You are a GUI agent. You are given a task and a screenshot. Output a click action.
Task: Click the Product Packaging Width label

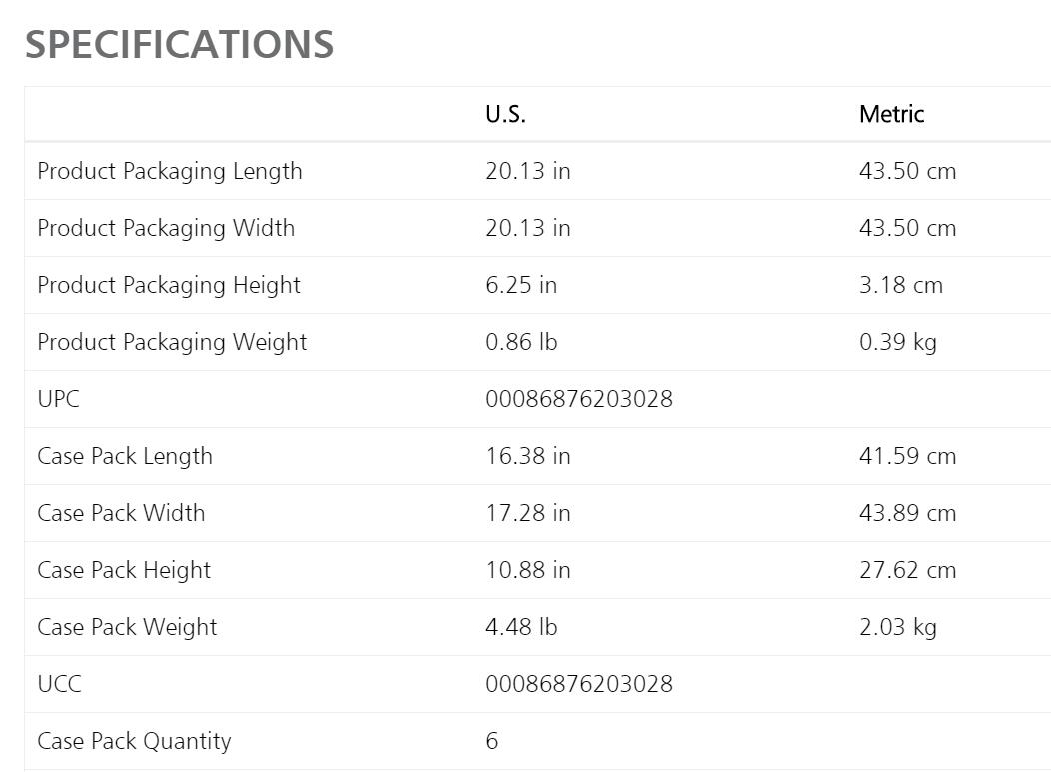(166, 229)
